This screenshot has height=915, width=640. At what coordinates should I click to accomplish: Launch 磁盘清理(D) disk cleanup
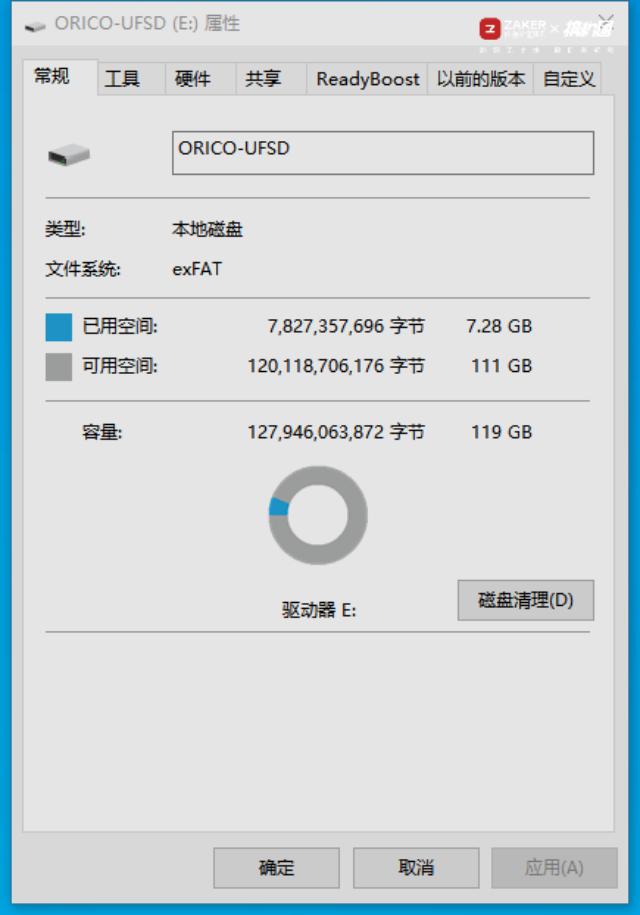(526, 600)
